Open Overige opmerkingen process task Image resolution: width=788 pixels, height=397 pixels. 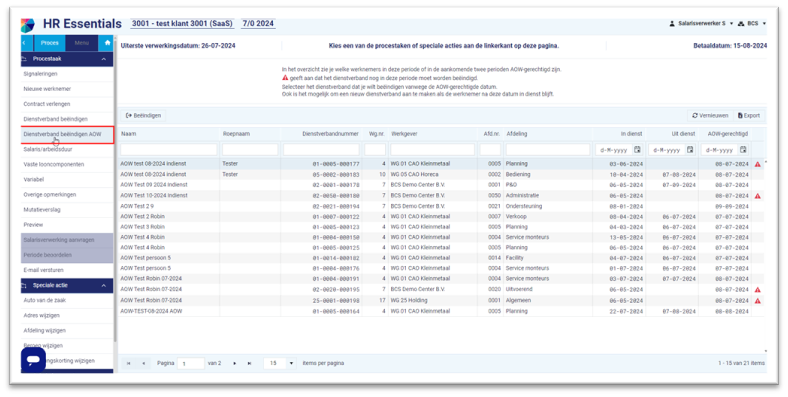tap(67, 194)
